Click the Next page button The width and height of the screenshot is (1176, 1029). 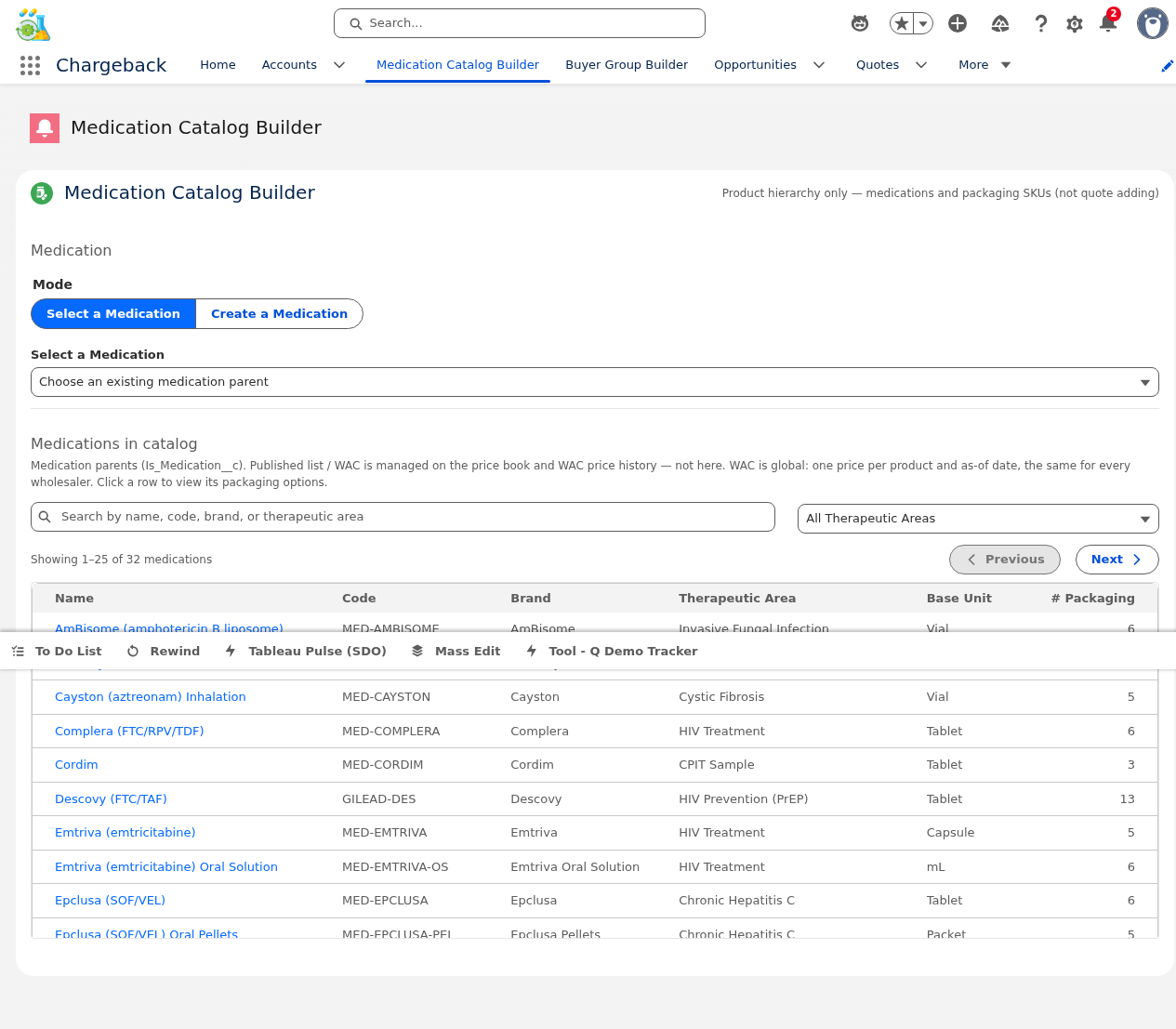tap(1117, 560)
